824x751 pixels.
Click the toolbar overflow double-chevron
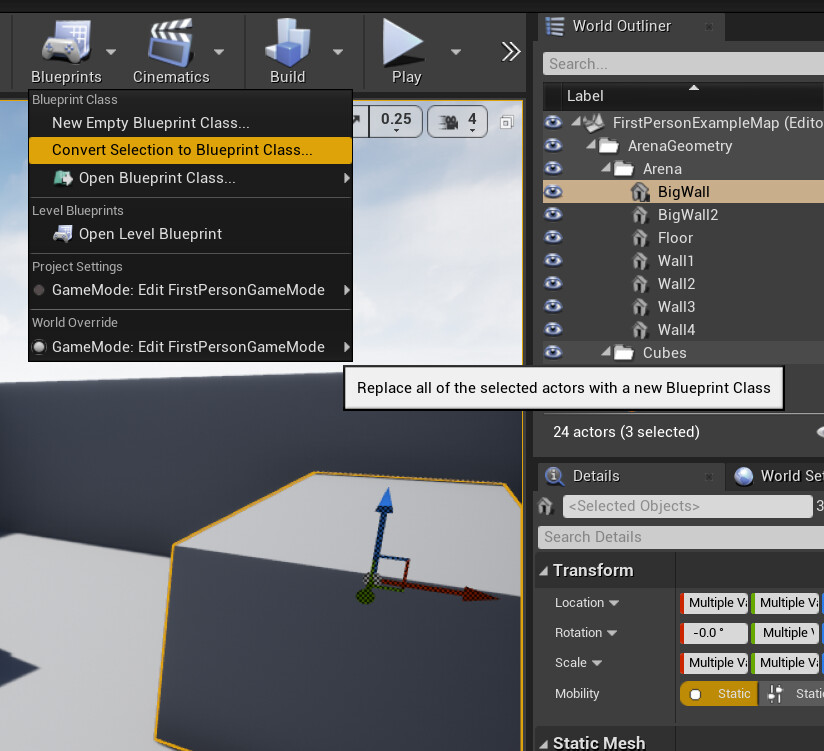click(x=511, y=51)
